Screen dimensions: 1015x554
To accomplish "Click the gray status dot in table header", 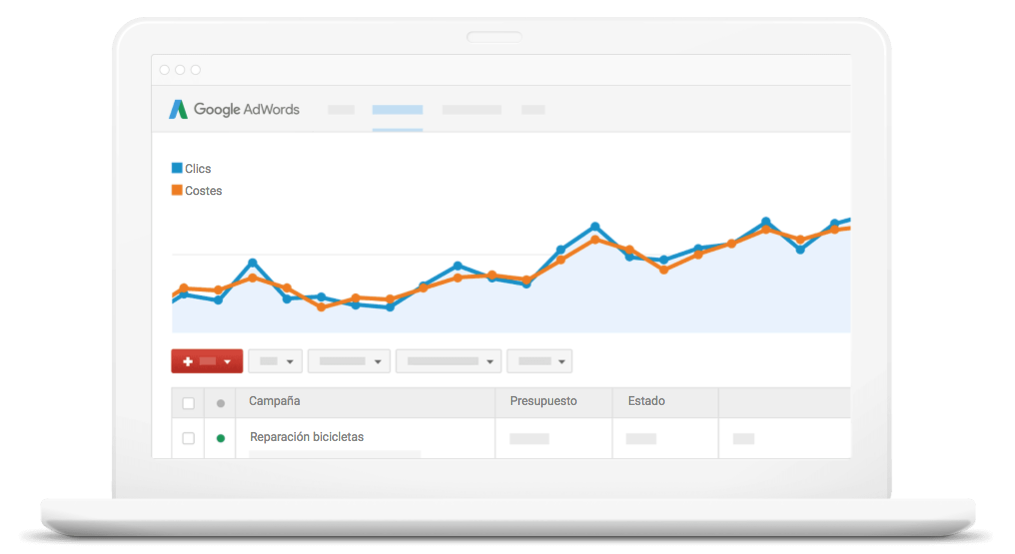I will point(220,403).
